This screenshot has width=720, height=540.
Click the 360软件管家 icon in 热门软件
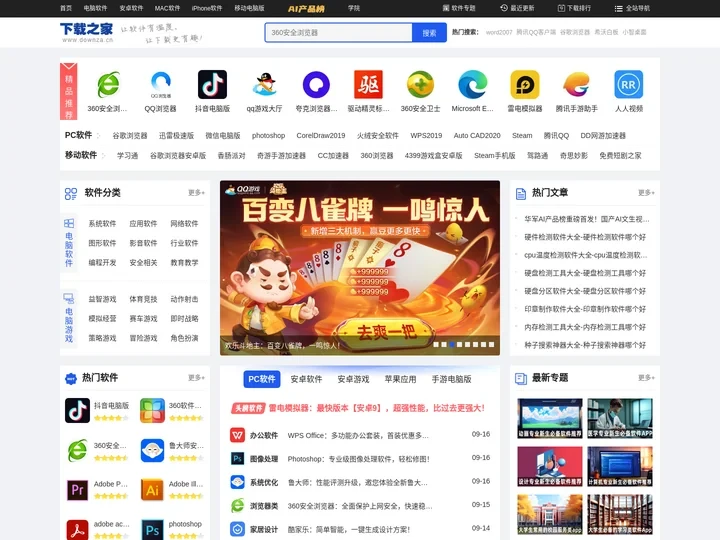click(152, 411)
